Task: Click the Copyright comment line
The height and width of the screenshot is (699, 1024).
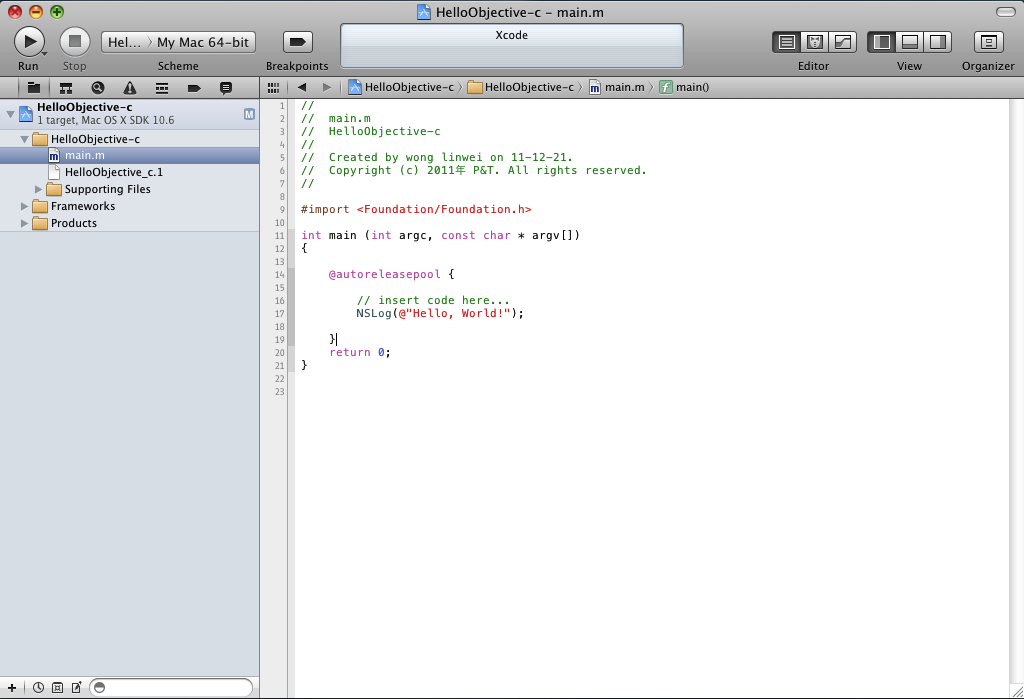Action: point(473,171)
